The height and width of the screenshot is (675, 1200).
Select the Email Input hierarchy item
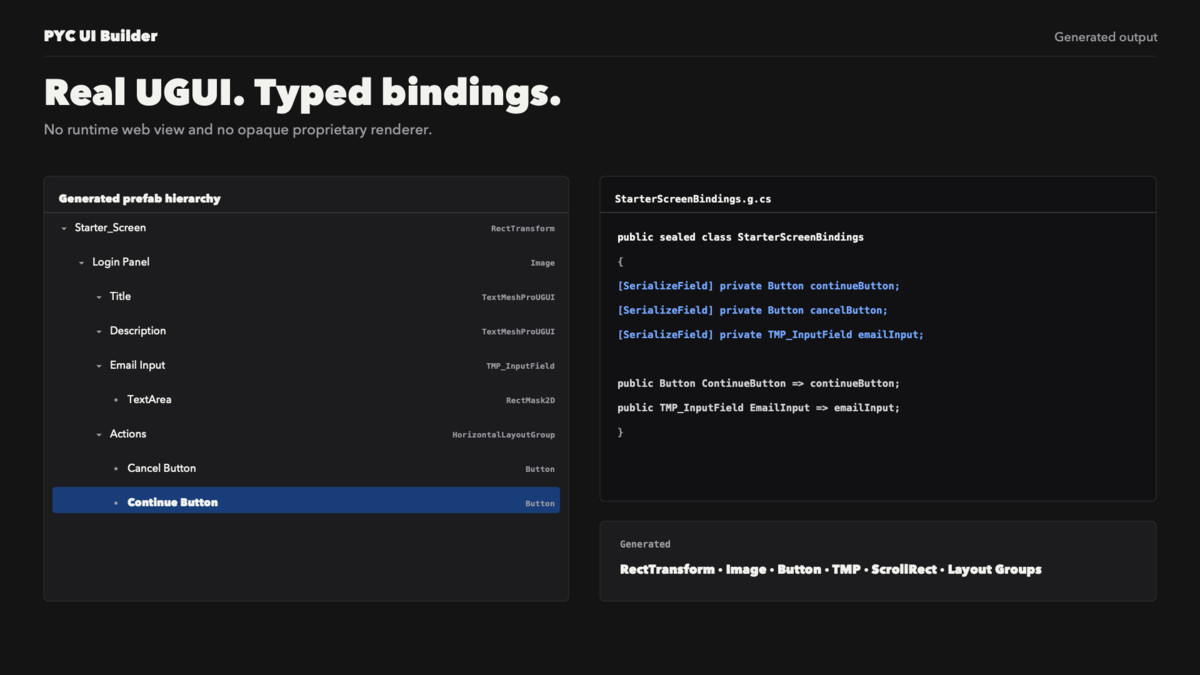point(306,365)
